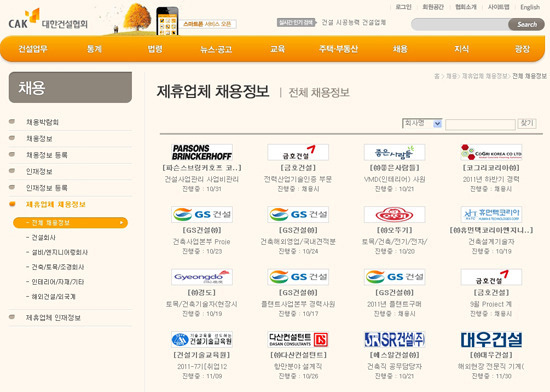Open the 오뚜기 logo listing

(x=394, y=215)
